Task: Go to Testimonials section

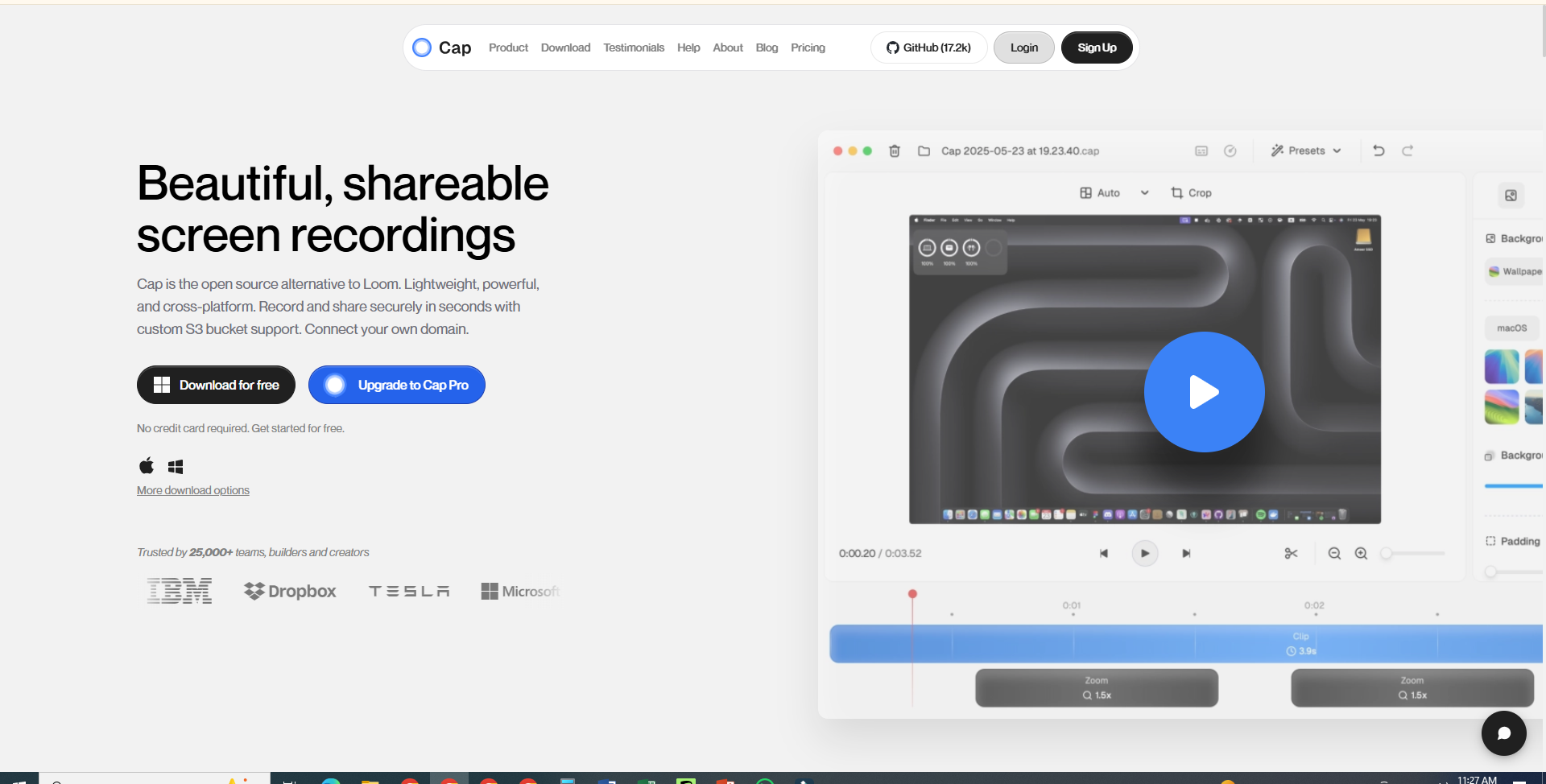Action: [634, 47]
